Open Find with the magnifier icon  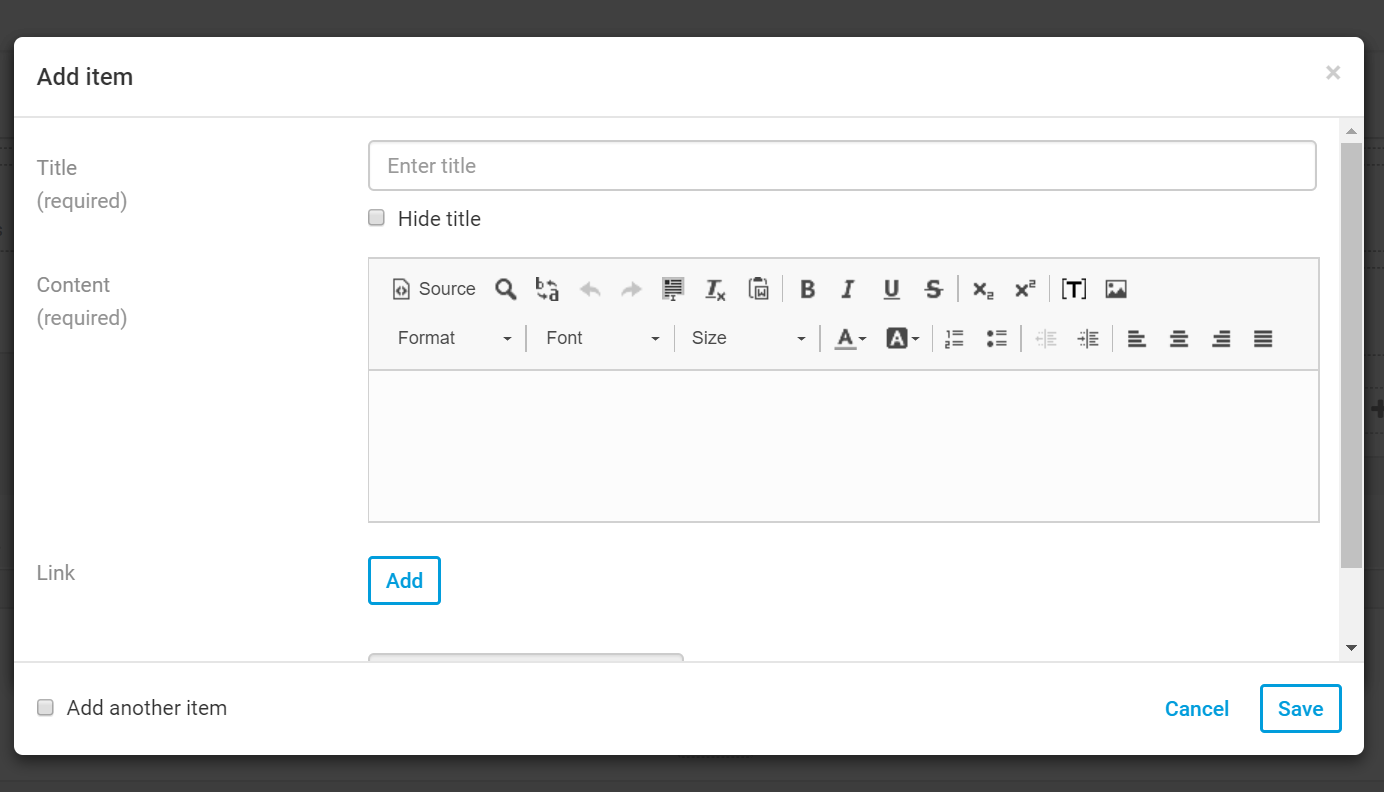(506, 289)
